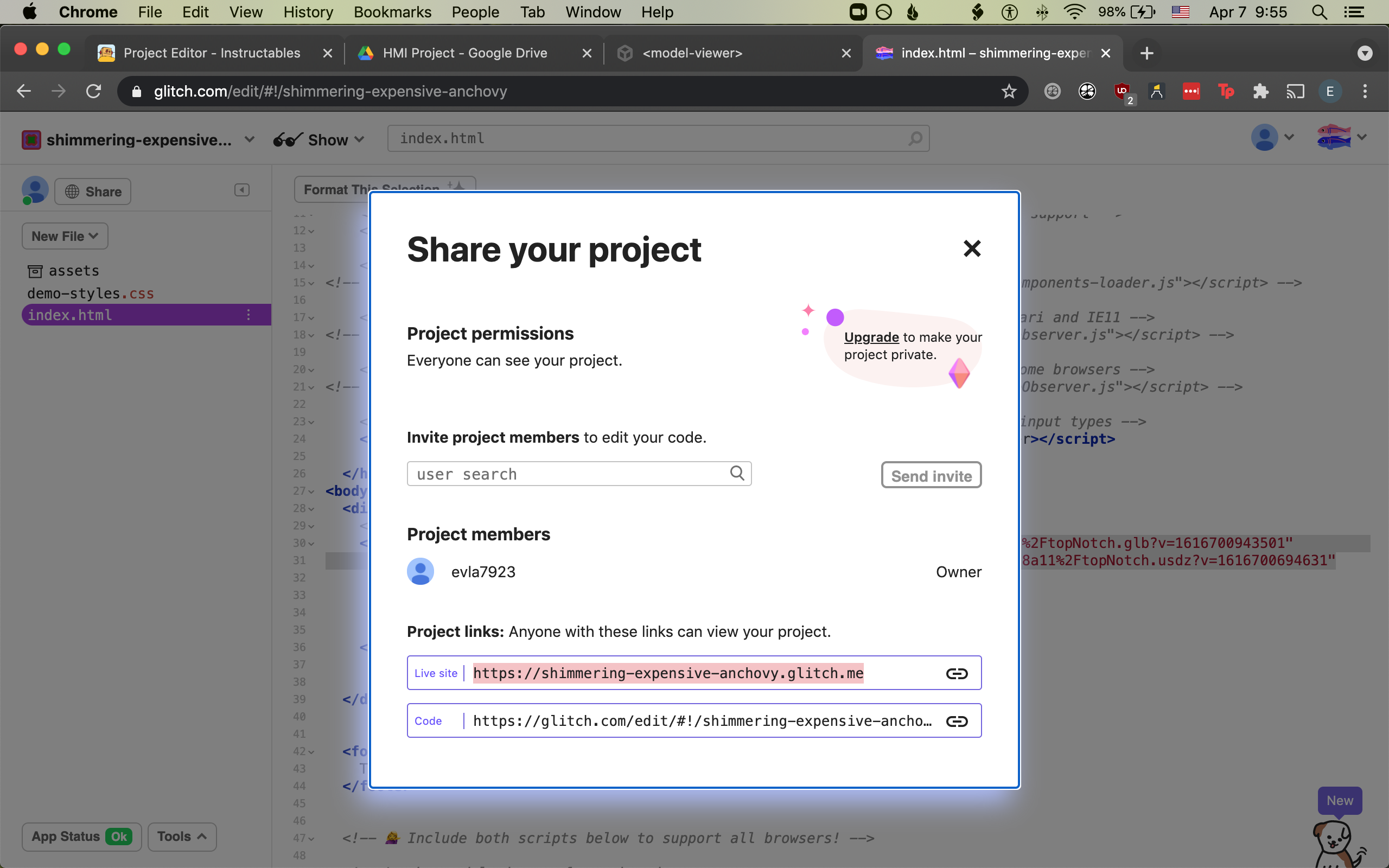Reload the page
Viewport: 1389px width, 868px height.
pos(93,91)
